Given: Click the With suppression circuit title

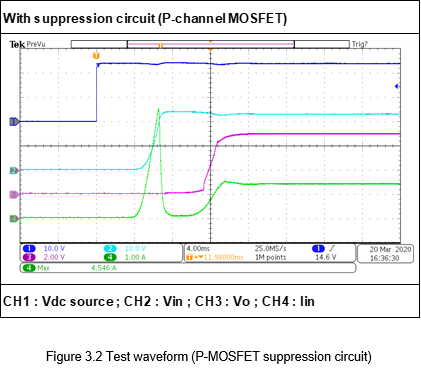Looking at the screenshot, I should (x=145, y=18).
